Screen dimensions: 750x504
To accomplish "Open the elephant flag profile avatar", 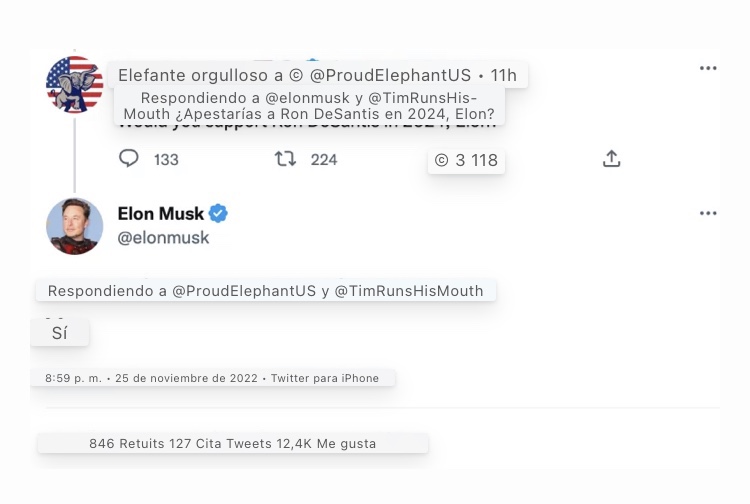I will tap(75, 85).
